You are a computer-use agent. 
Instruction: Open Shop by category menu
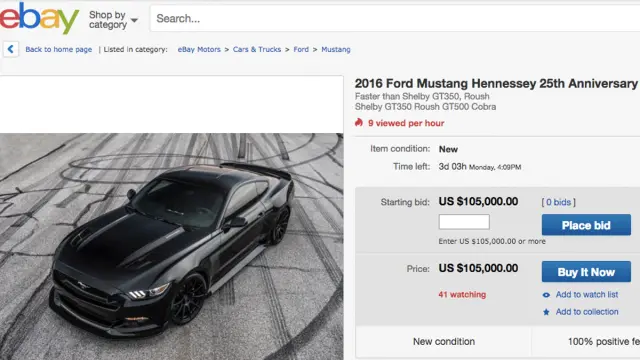click(x=108, y=20)
